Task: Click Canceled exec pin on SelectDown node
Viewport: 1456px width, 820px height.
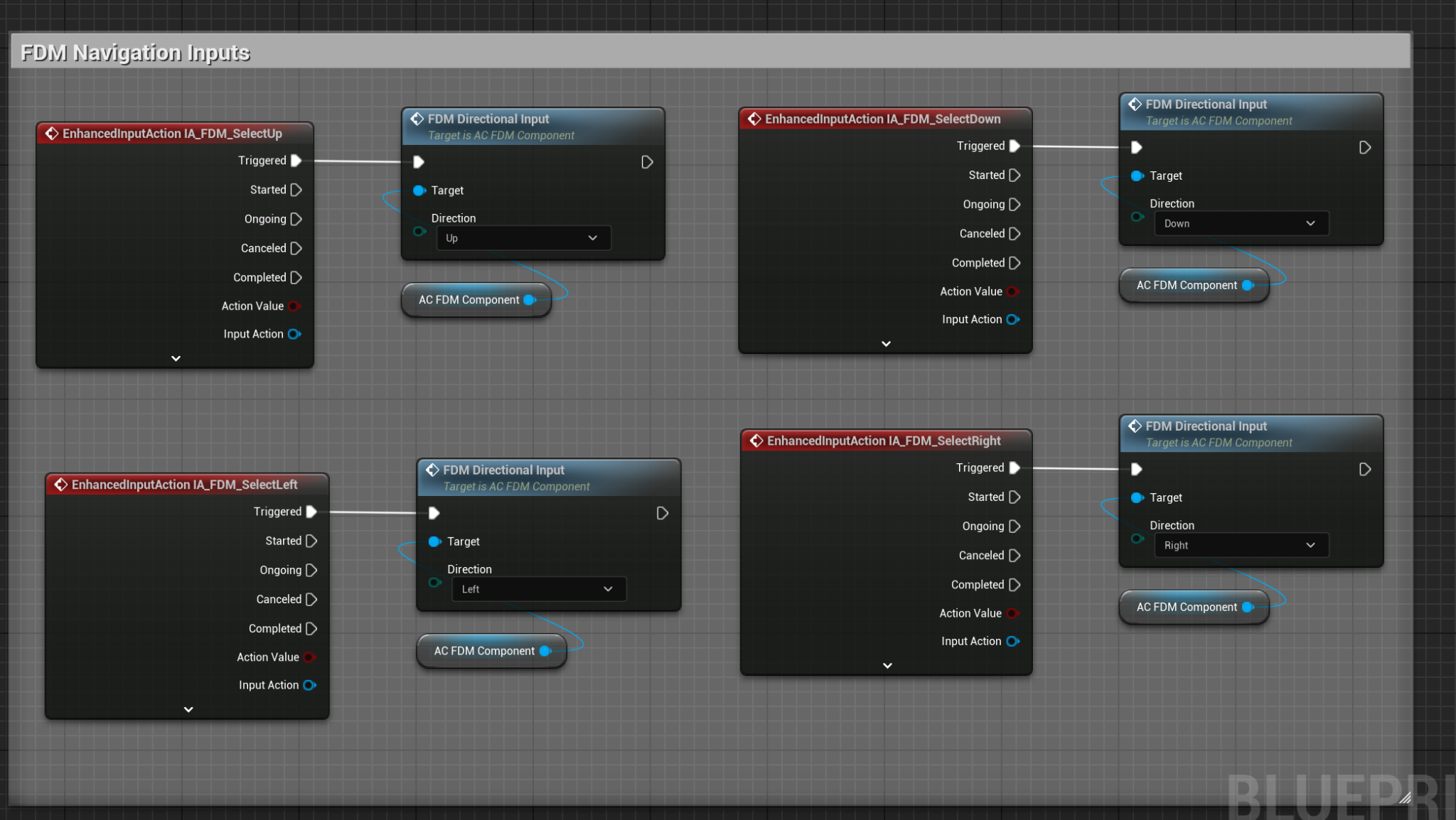Action: [1015, 234]
